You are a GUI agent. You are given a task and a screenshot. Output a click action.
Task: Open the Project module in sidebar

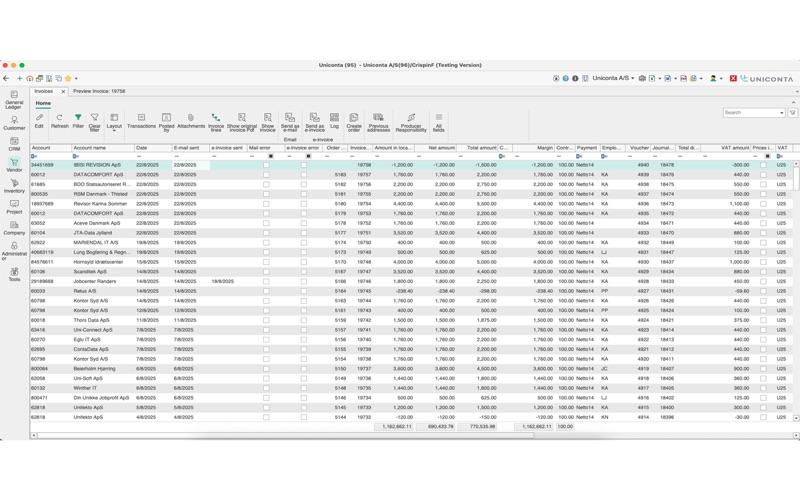coord(14,207)
